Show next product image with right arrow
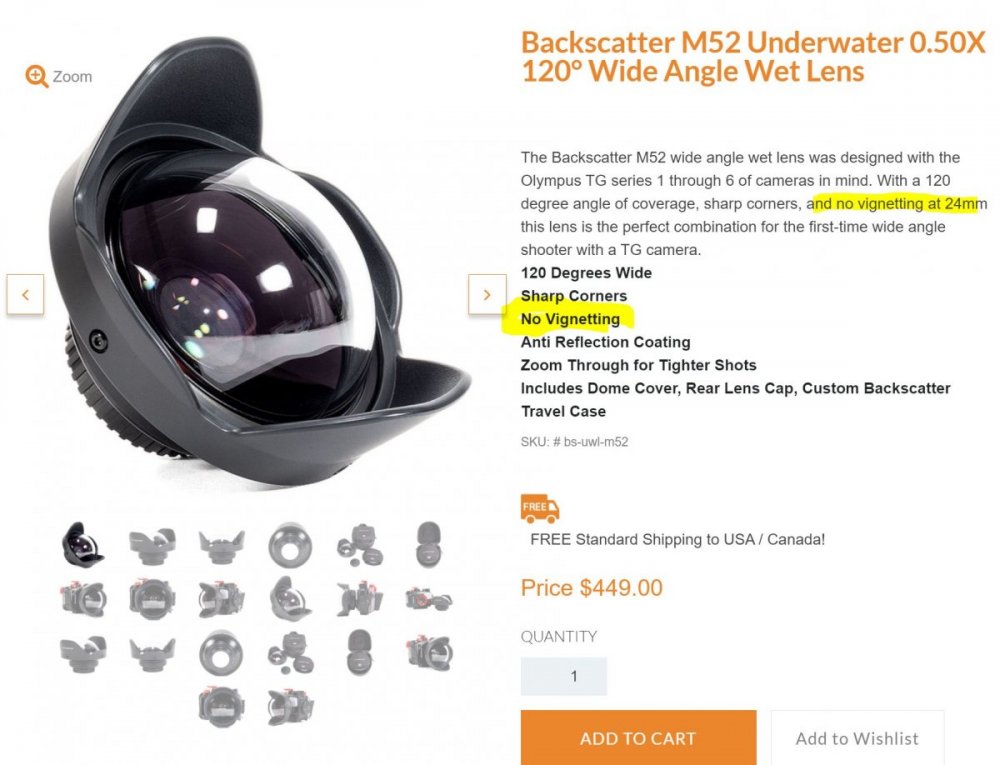Image resolution: width=1000 pixels, height=765 pixels. (487, 295)
